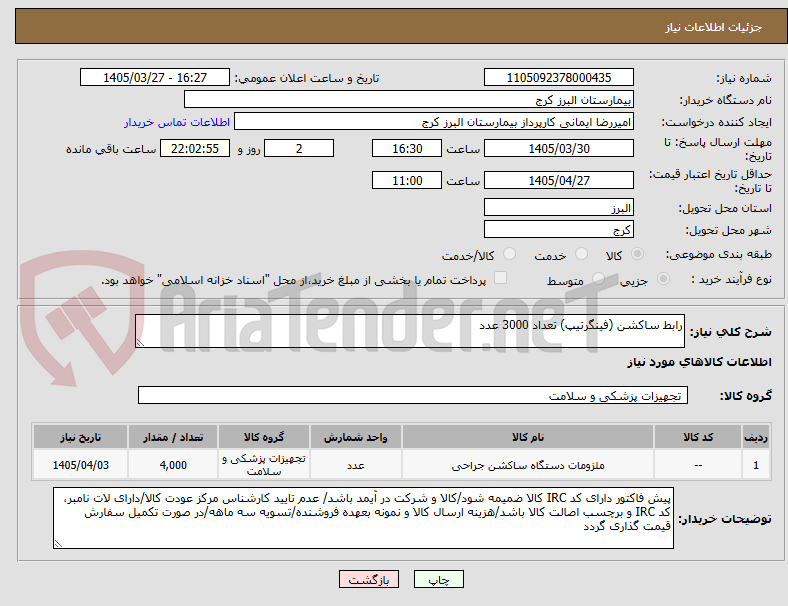Click the remaining days field showing 2
The height and width of the screenshot is (606, 788).
(299, 148)
